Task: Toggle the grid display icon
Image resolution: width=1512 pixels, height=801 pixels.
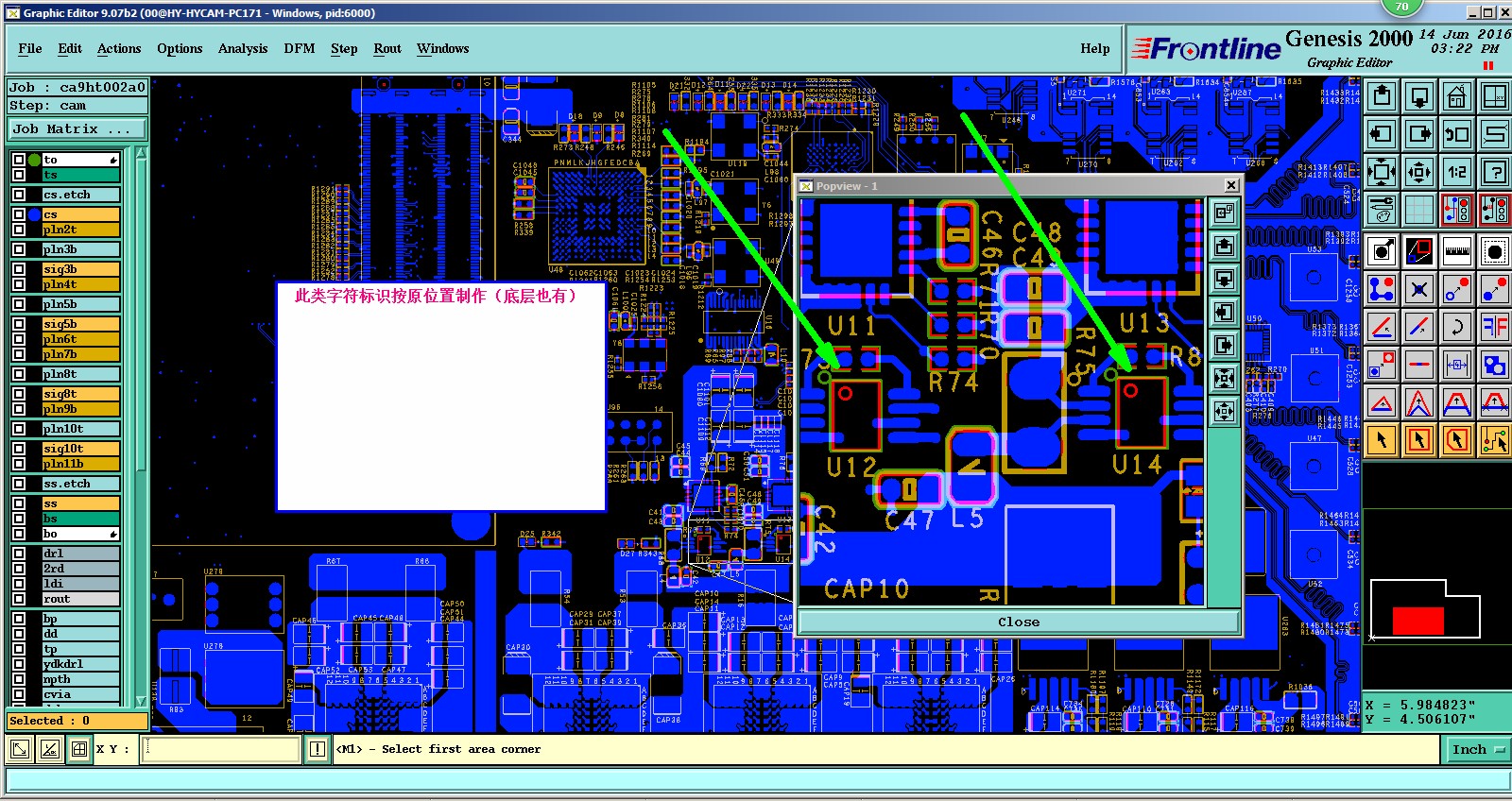Action: 1419,210
